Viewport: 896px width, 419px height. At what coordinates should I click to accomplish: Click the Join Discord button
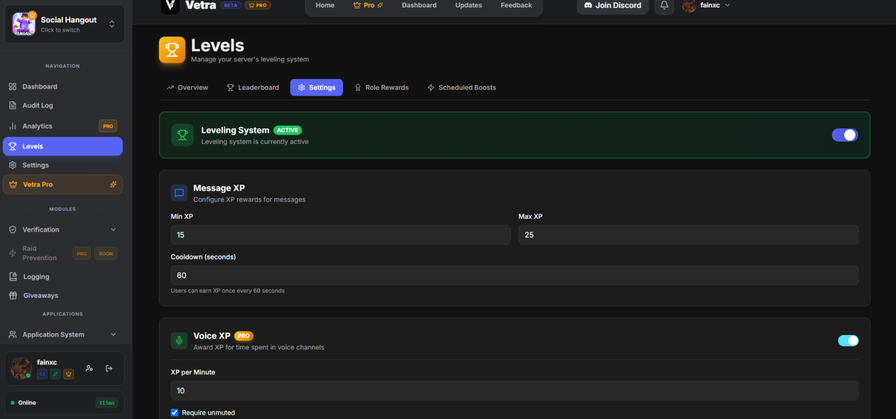(x=612, y=6)
